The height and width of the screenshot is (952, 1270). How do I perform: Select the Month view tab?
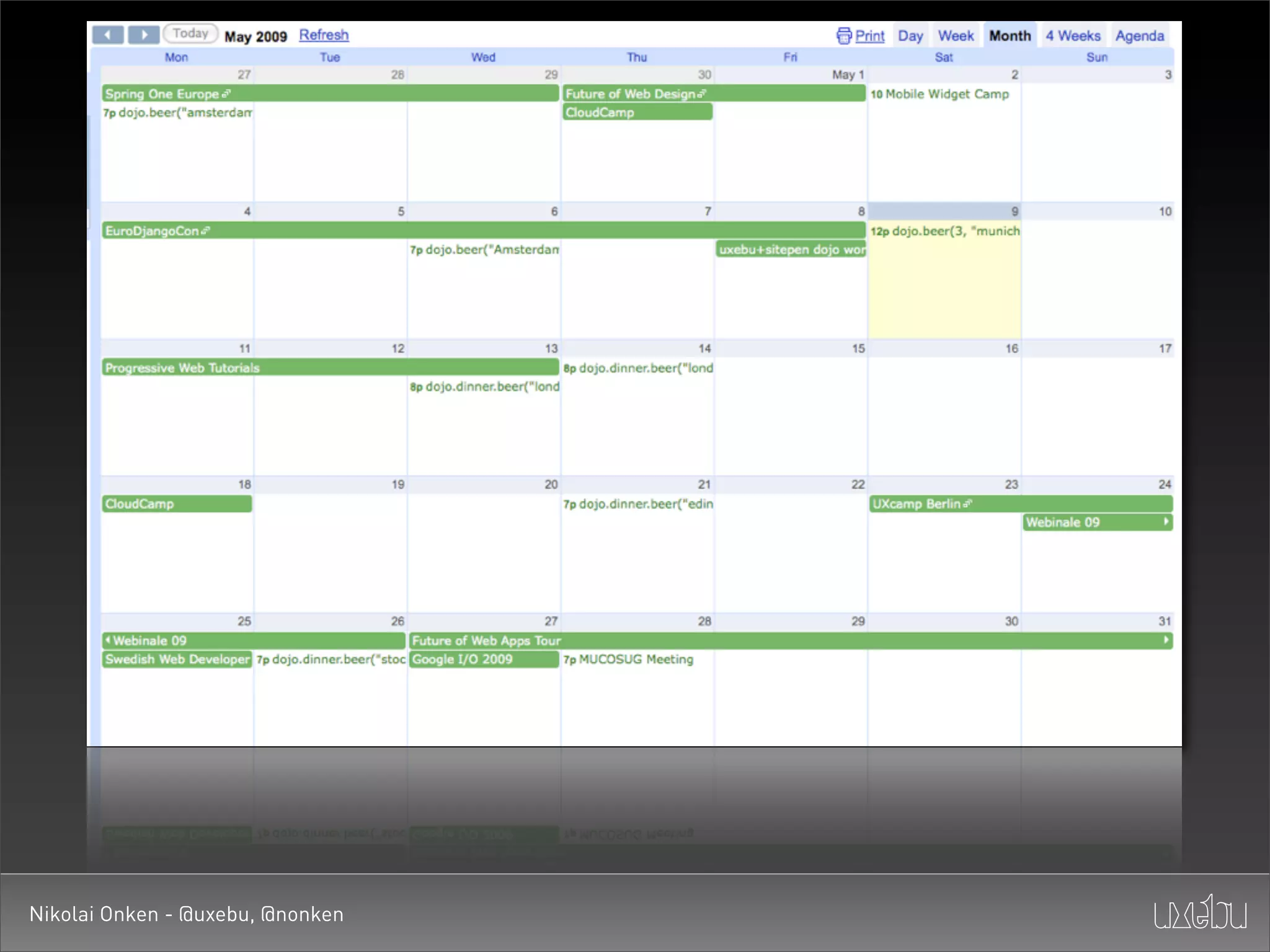[1010, 36]
